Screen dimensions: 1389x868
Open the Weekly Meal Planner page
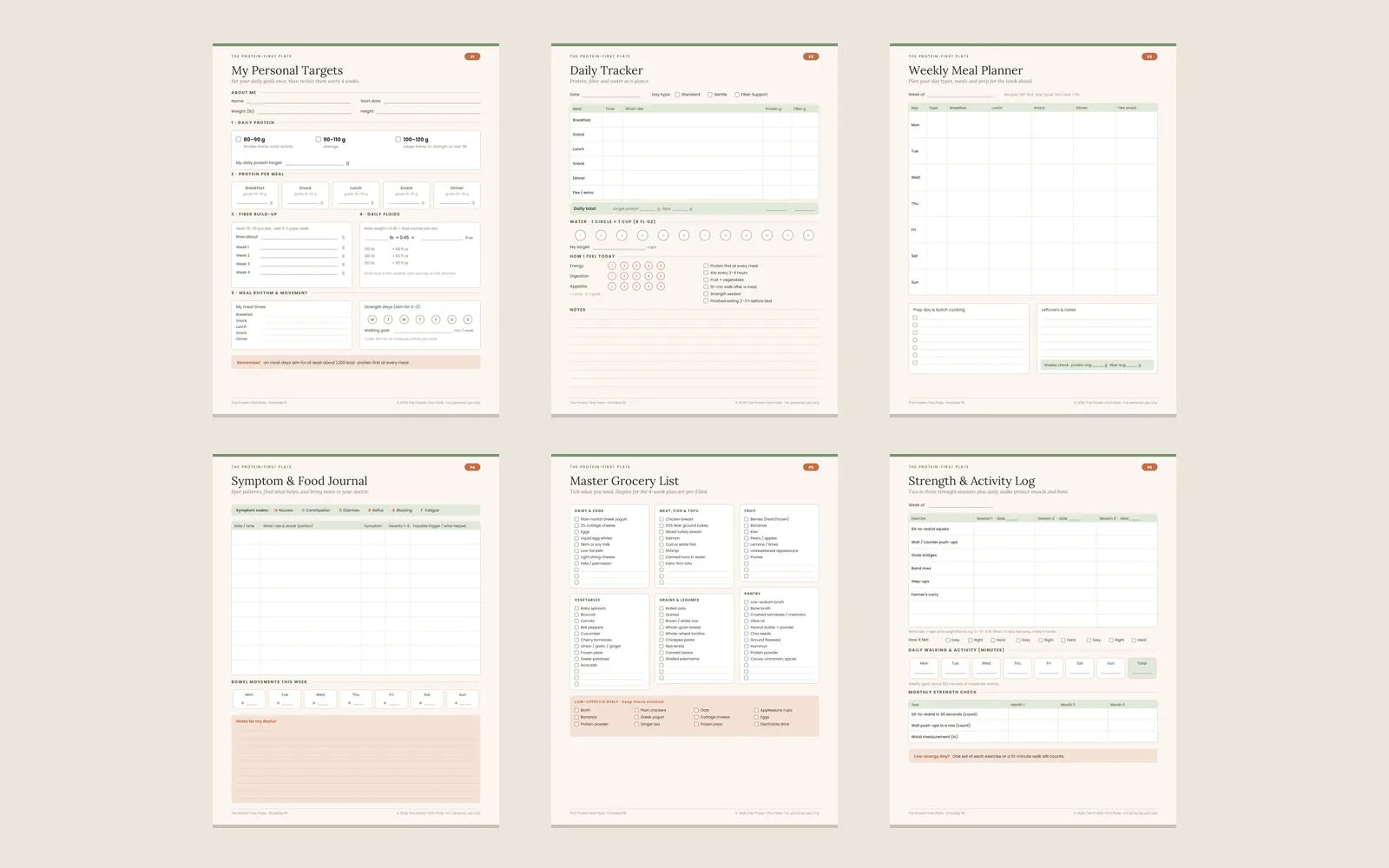1033,230
